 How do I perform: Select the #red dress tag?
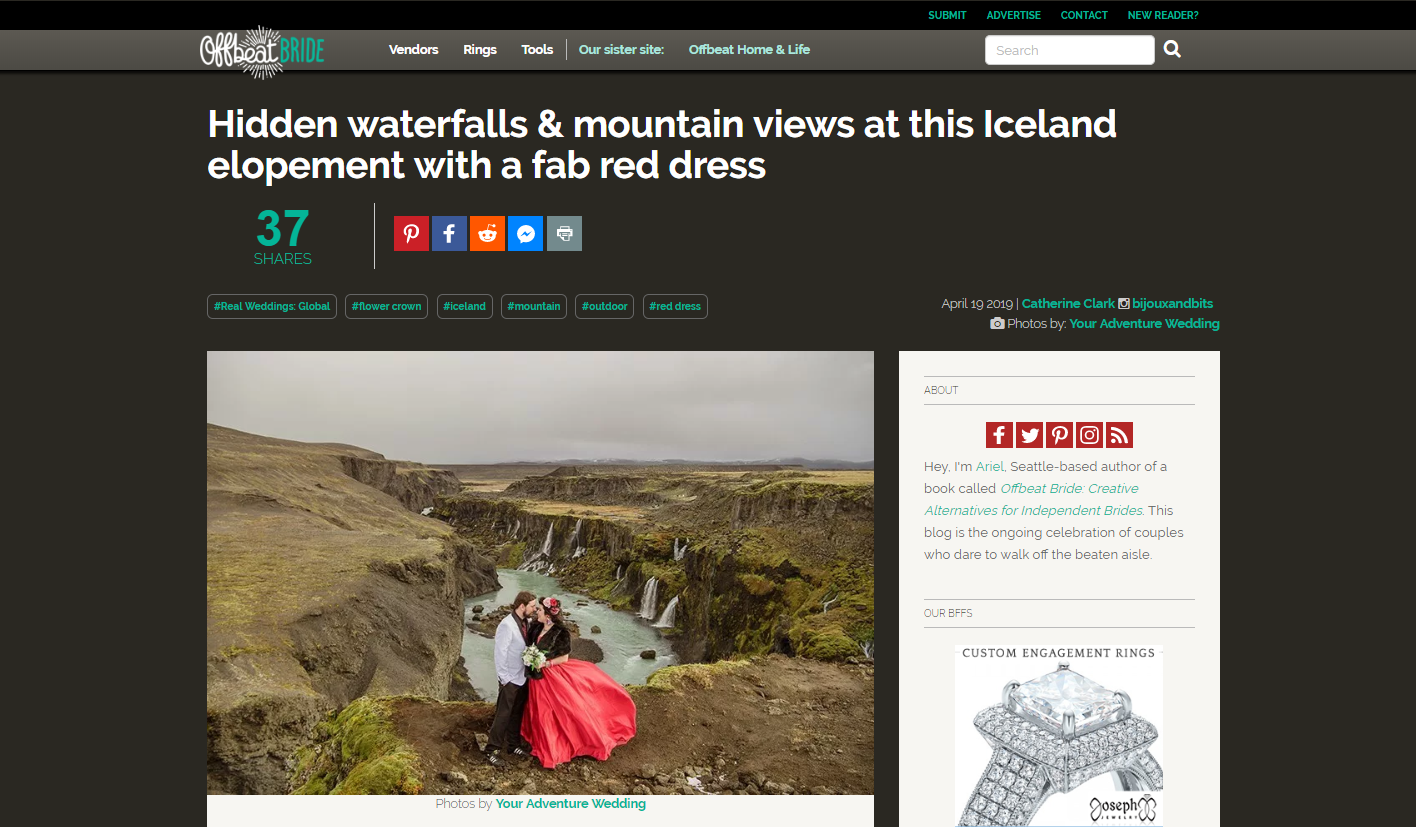click(675, 306)
